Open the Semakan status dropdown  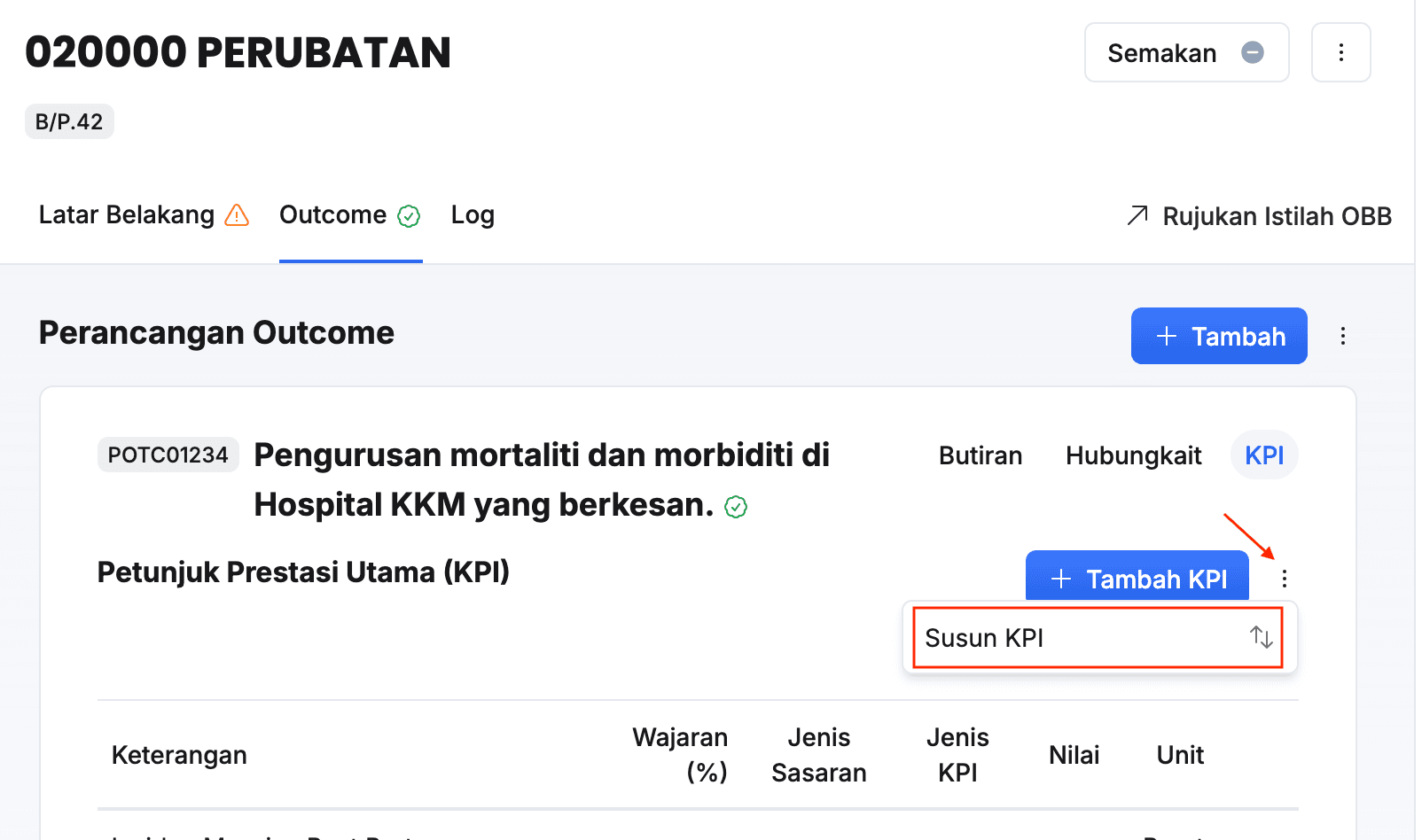pos(1185,53)
